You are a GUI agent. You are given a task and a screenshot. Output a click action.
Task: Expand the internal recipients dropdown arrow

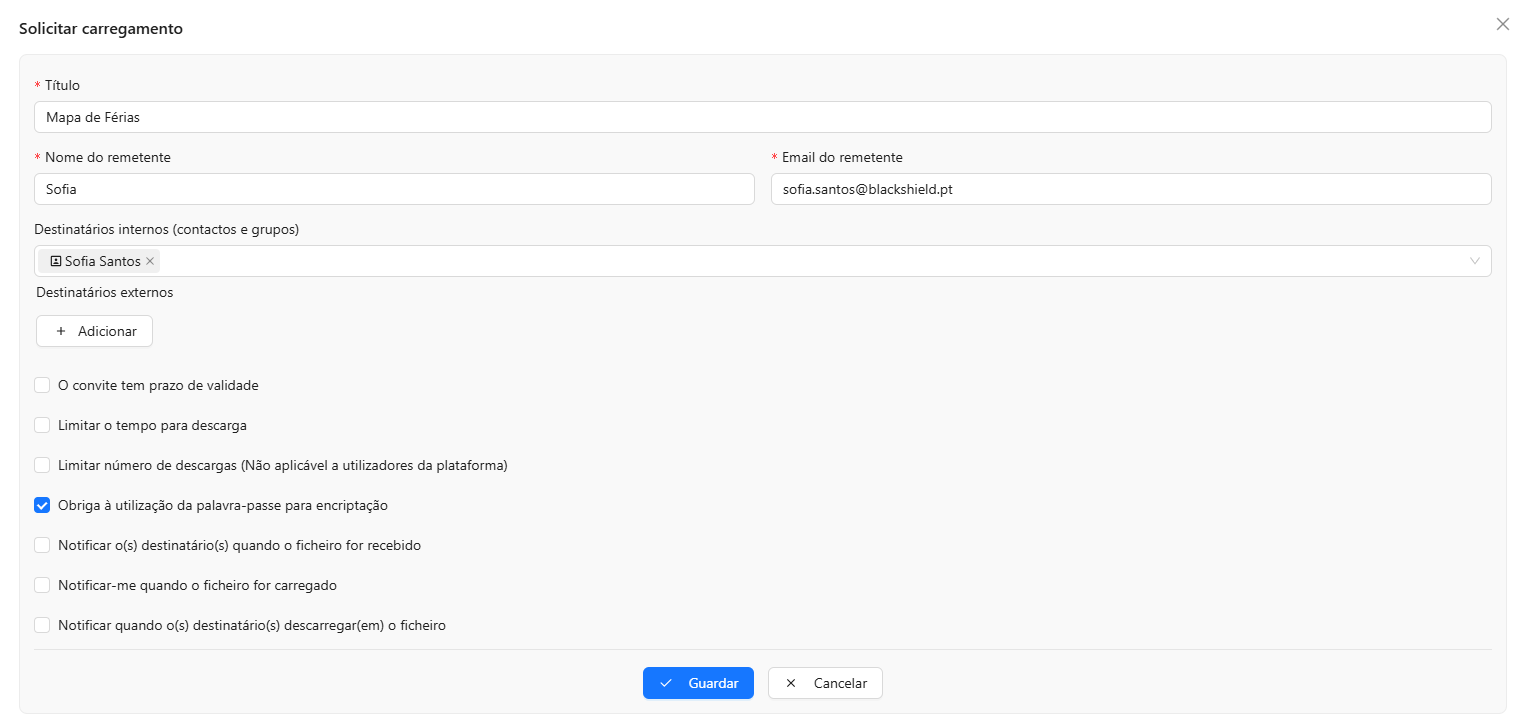[1475, 261]
